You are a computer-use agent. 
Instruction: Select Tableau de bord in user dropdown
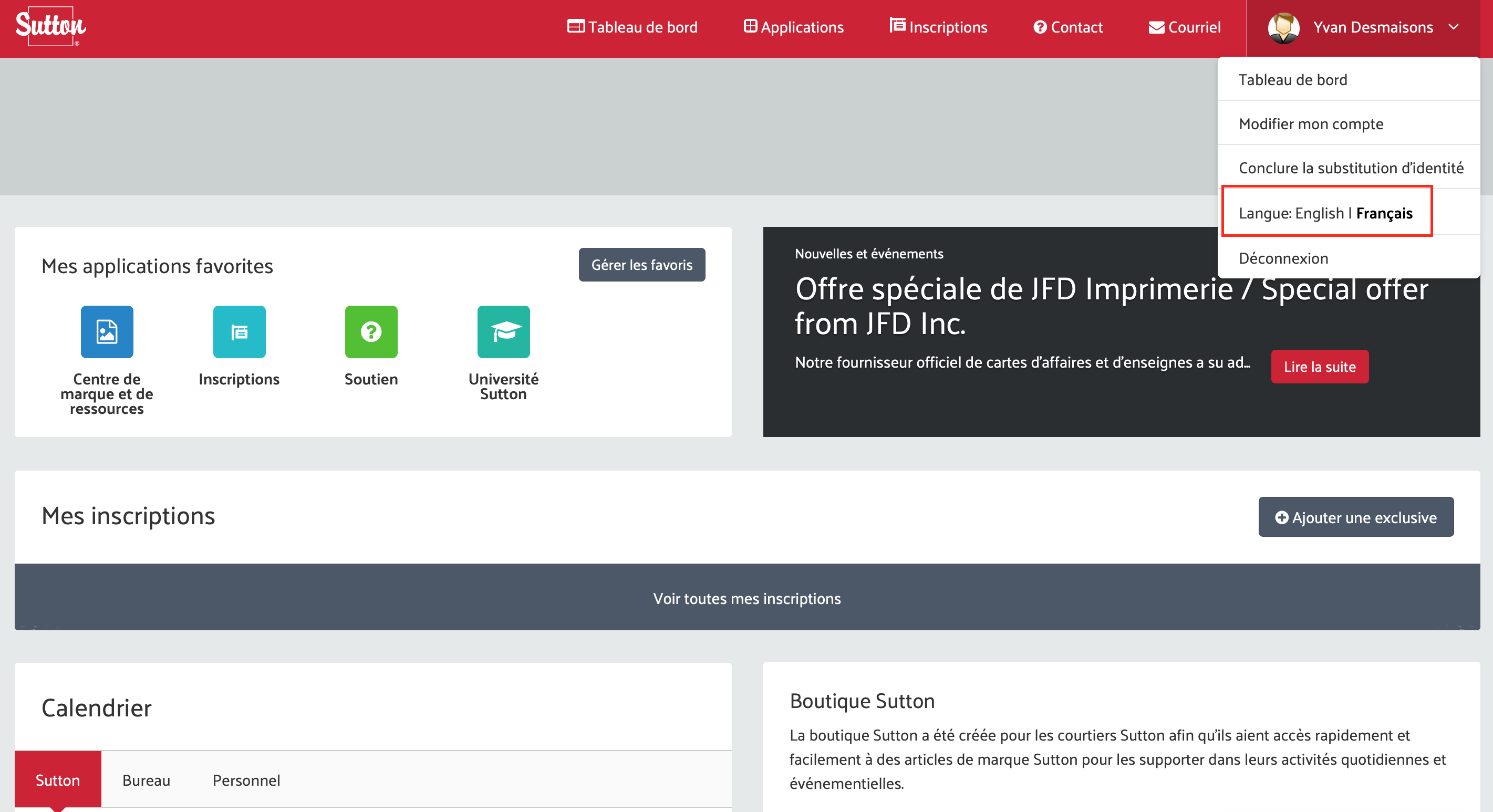point(1349,79)
